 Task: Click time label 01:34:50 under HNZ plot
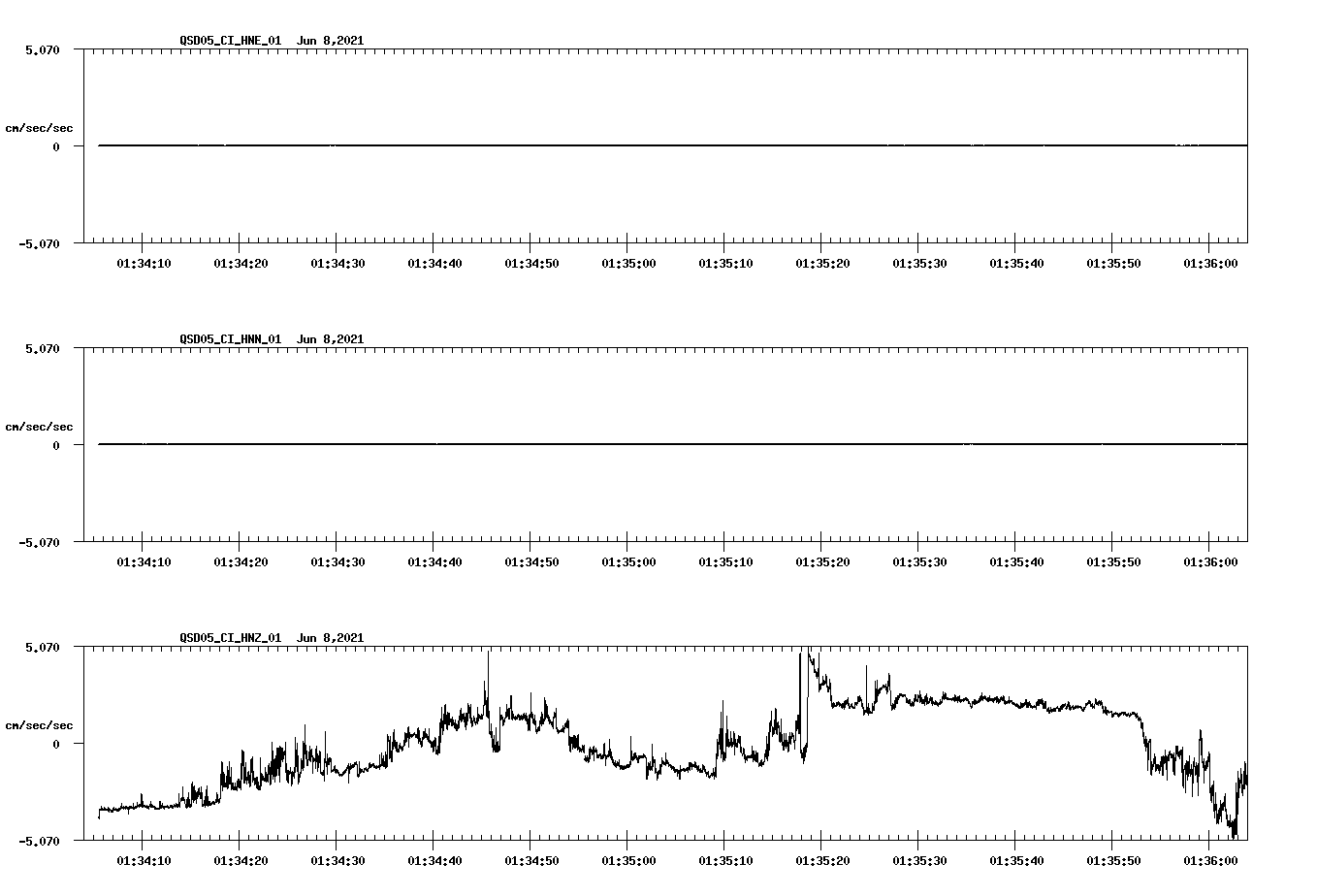[x=531, y=861]
